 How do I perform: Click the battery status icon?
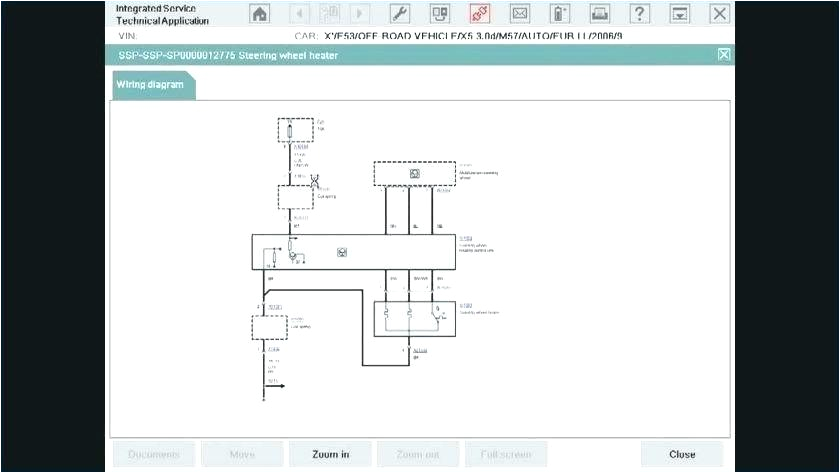click(560, 13)
